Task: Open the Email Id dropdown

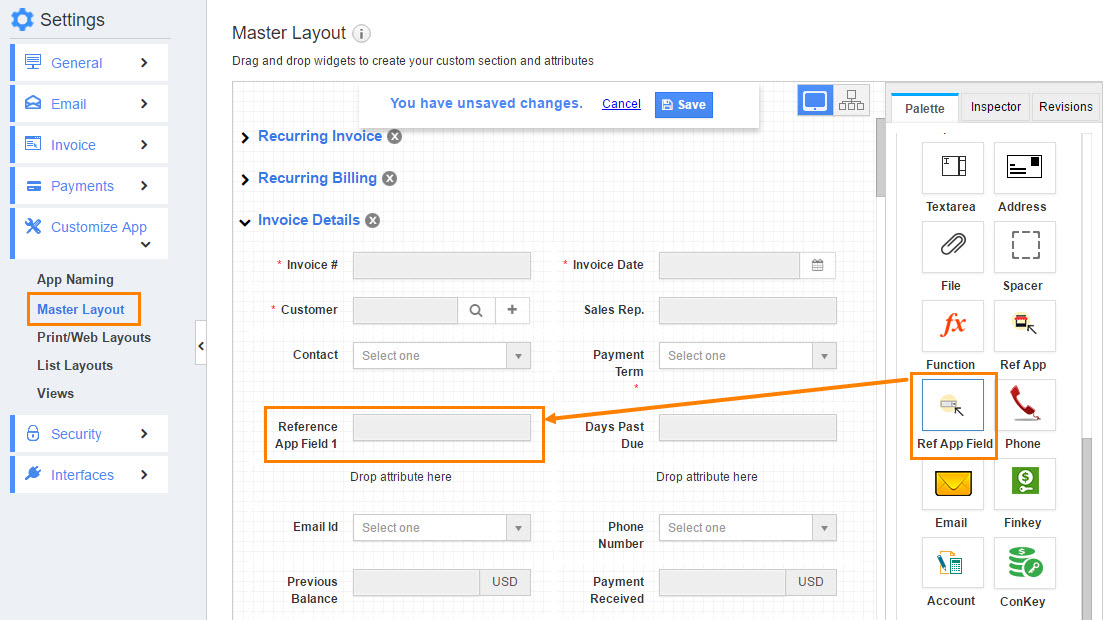Action: click(442, 528)
